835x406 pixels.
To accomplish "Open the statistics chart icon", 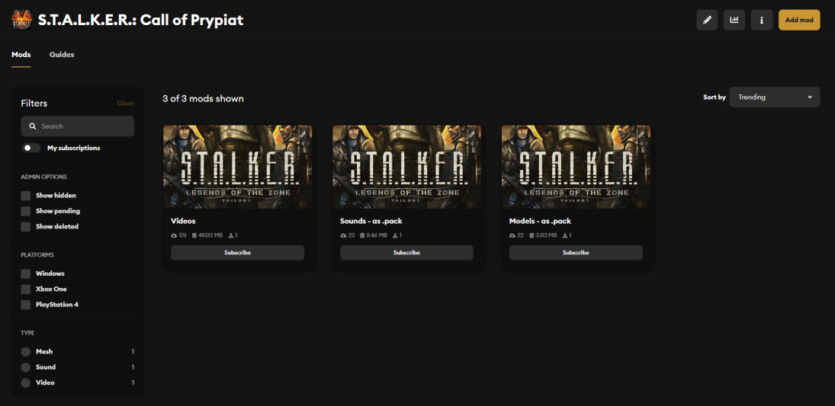I will (734, 20).
